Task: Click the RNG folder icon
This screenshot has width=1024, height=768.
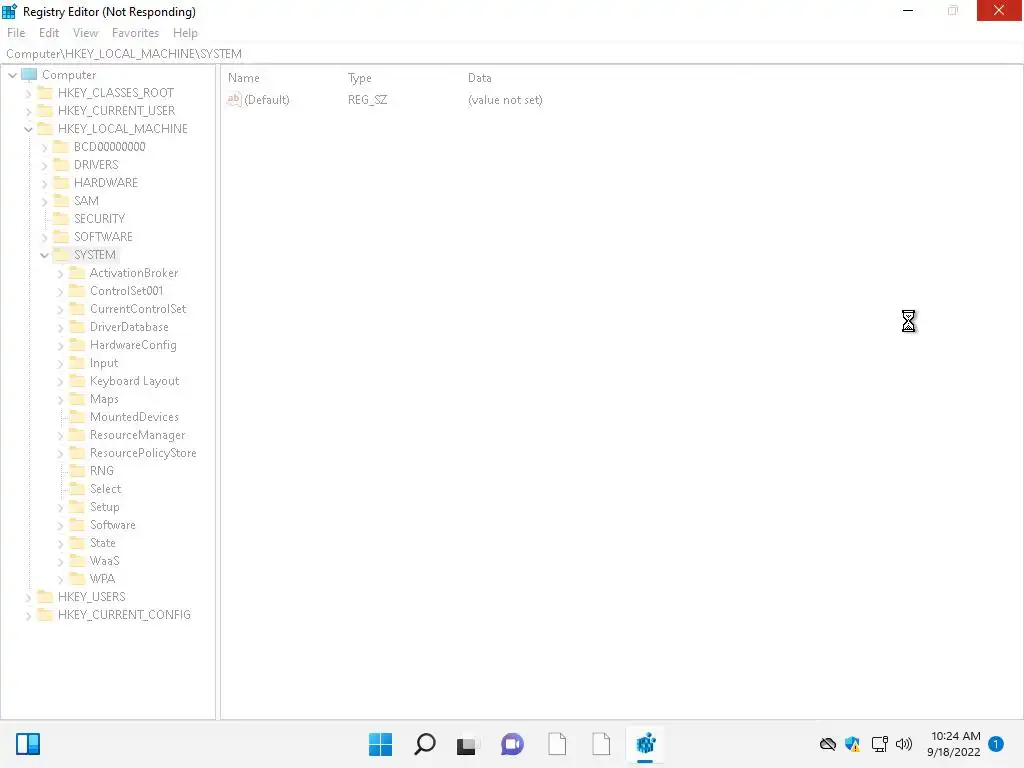Action: [x=76, y=471]
